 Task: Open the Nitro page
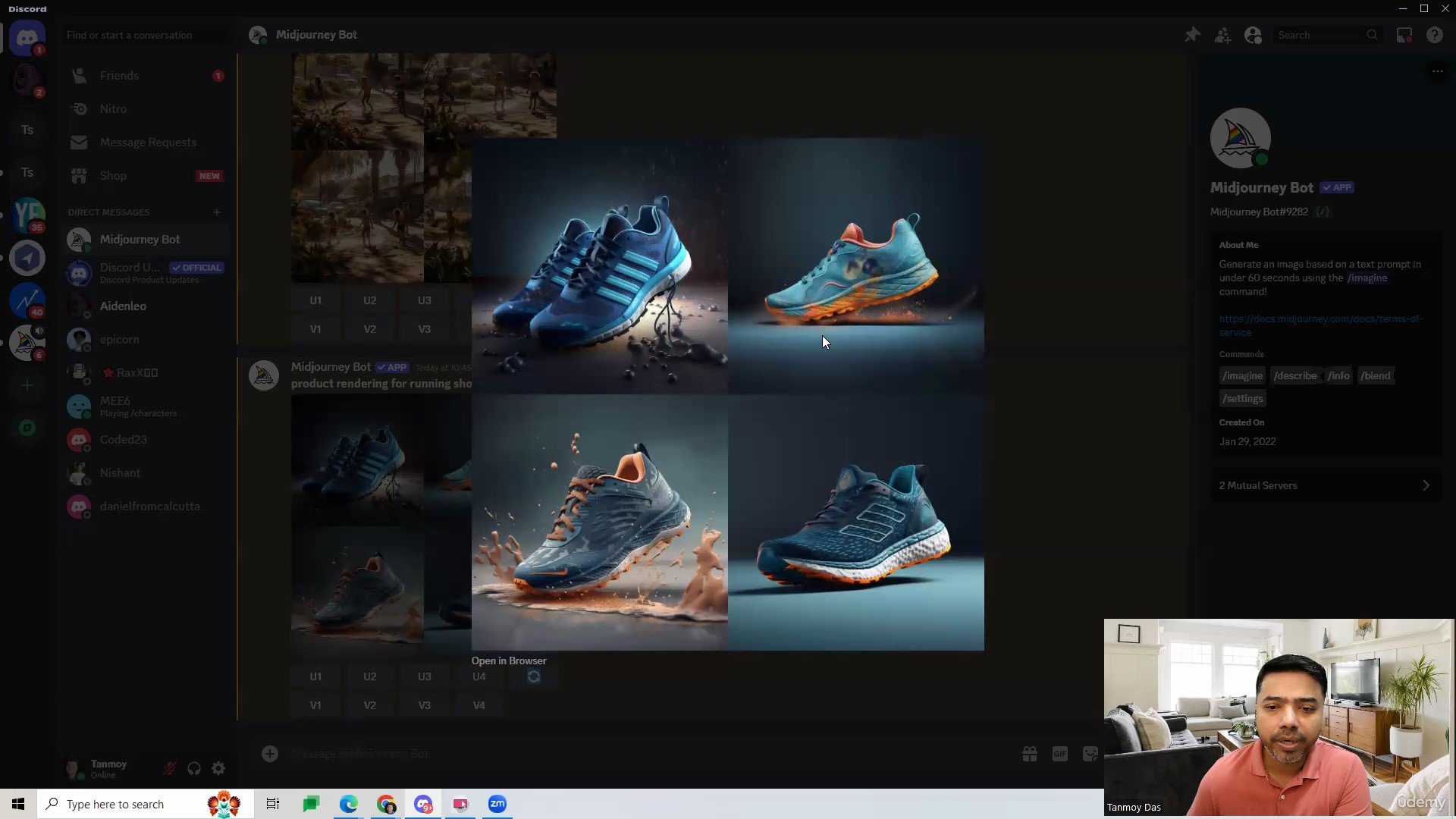coord(146,109)
